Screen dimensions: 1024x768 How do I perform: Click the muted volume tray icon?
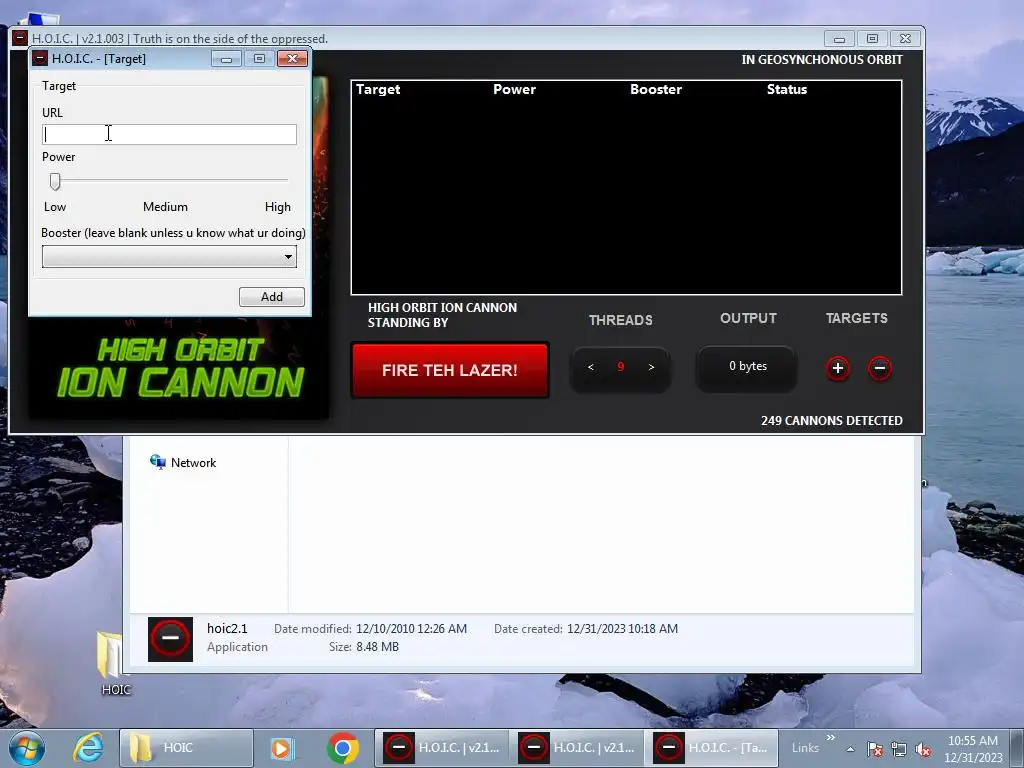923,749
